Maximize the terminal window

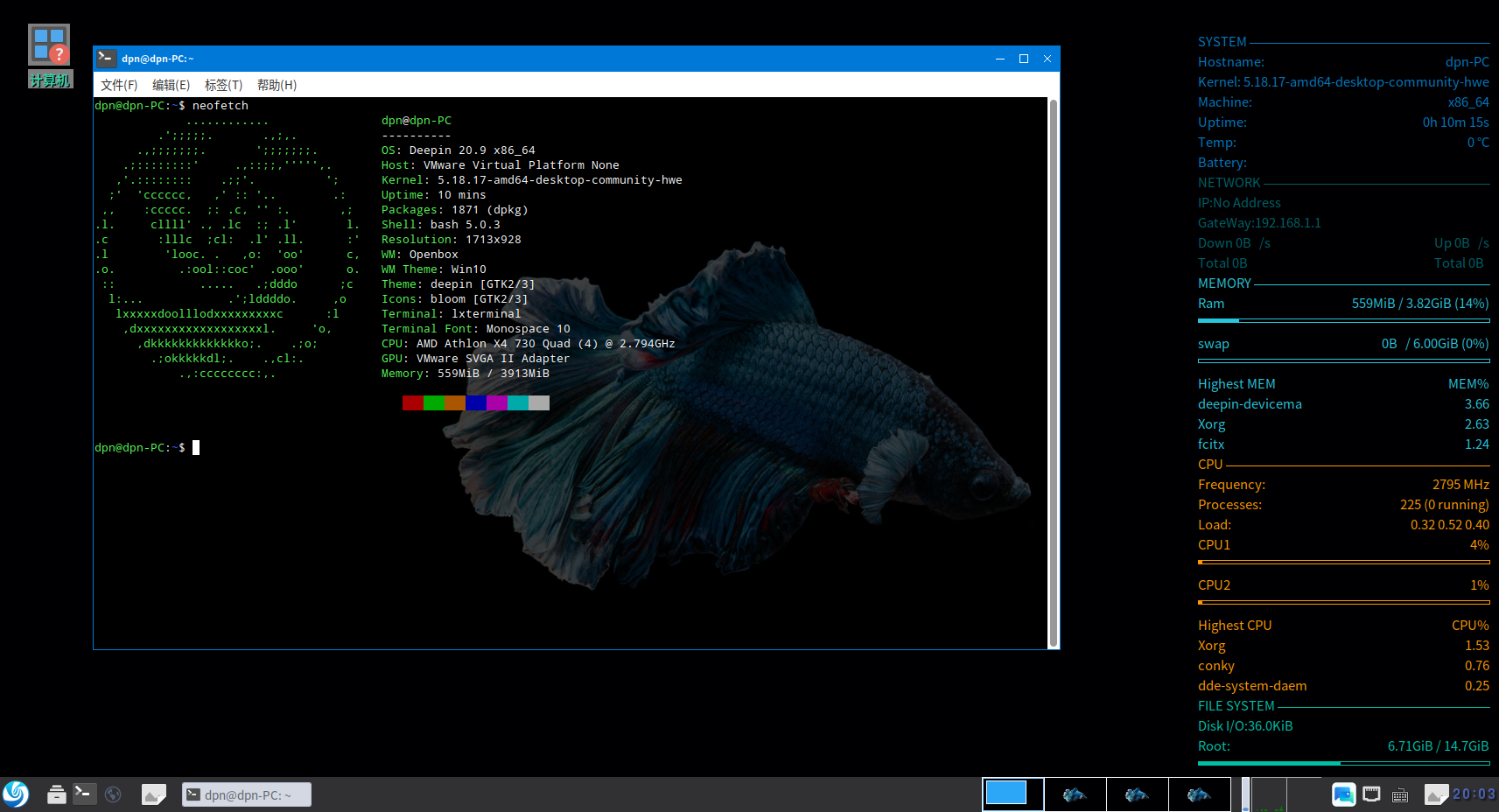click(1024, 59)
